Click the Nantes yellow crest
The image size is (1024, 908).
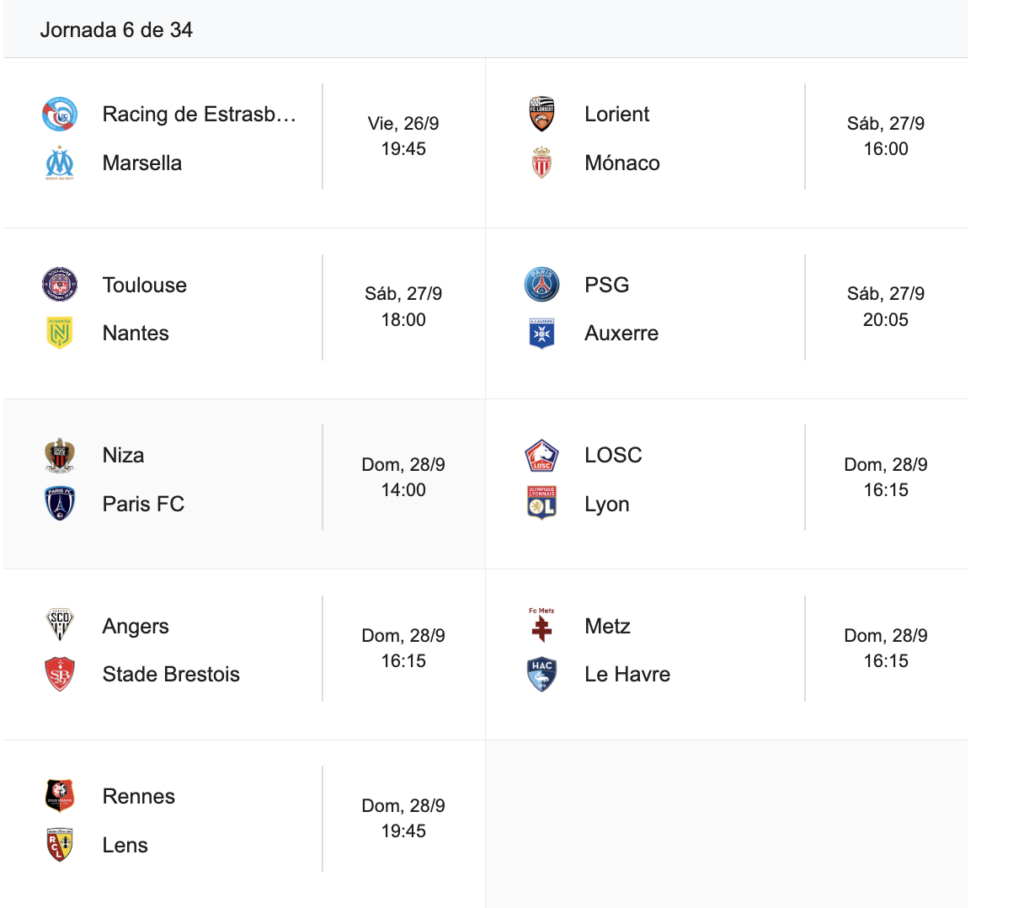(x=60, y=333)
